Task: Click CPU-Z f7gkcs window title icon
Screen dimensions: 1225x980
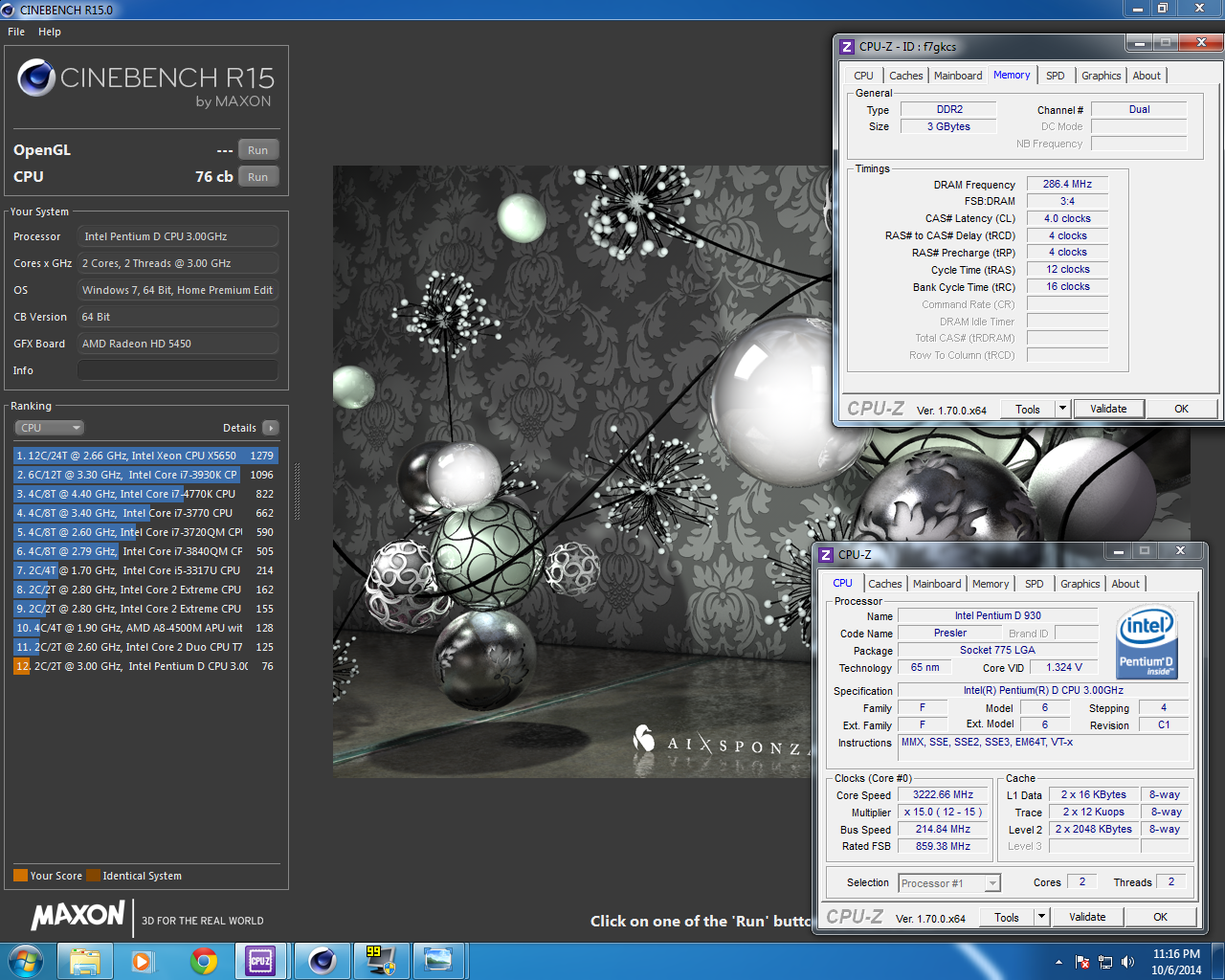Action: 846,46
